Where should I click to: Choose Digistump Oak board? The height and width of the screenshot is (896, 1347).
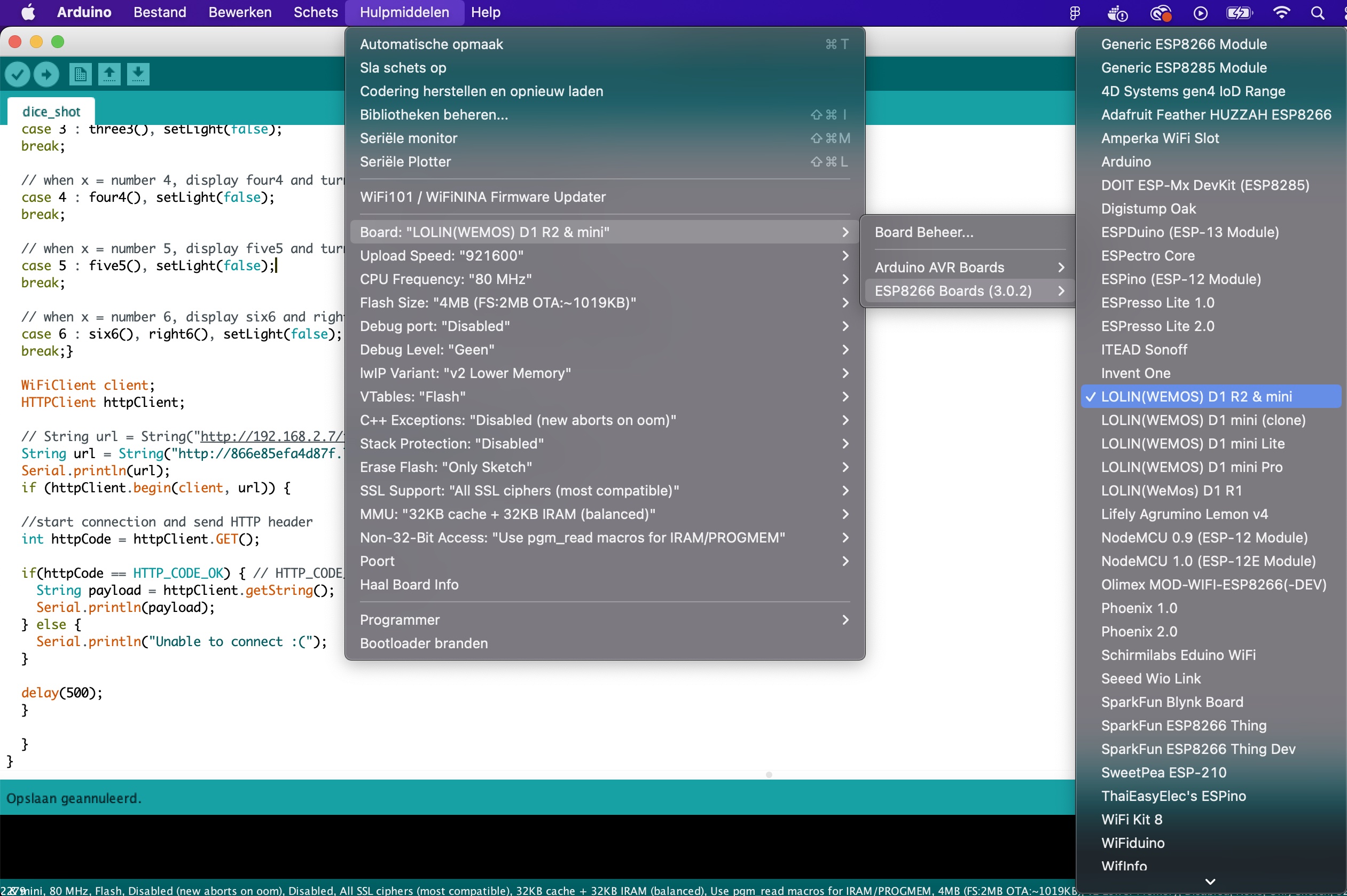1210,209
